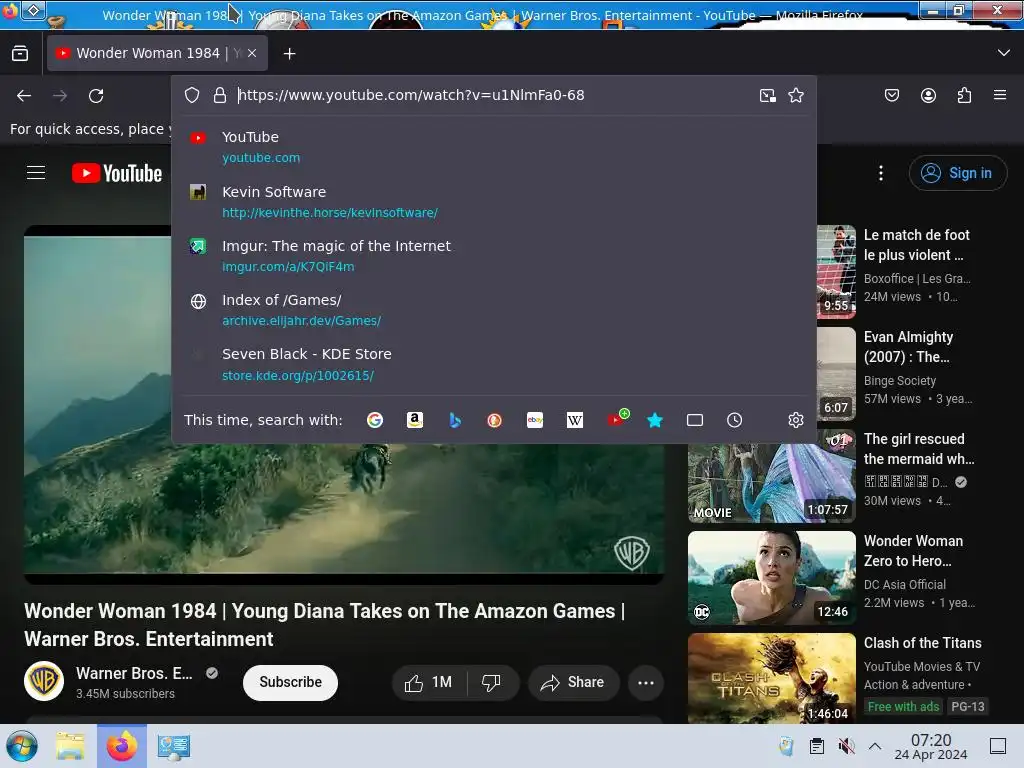
Task: Open Warner Bros. channel avatar
Action: pos(44,681)
